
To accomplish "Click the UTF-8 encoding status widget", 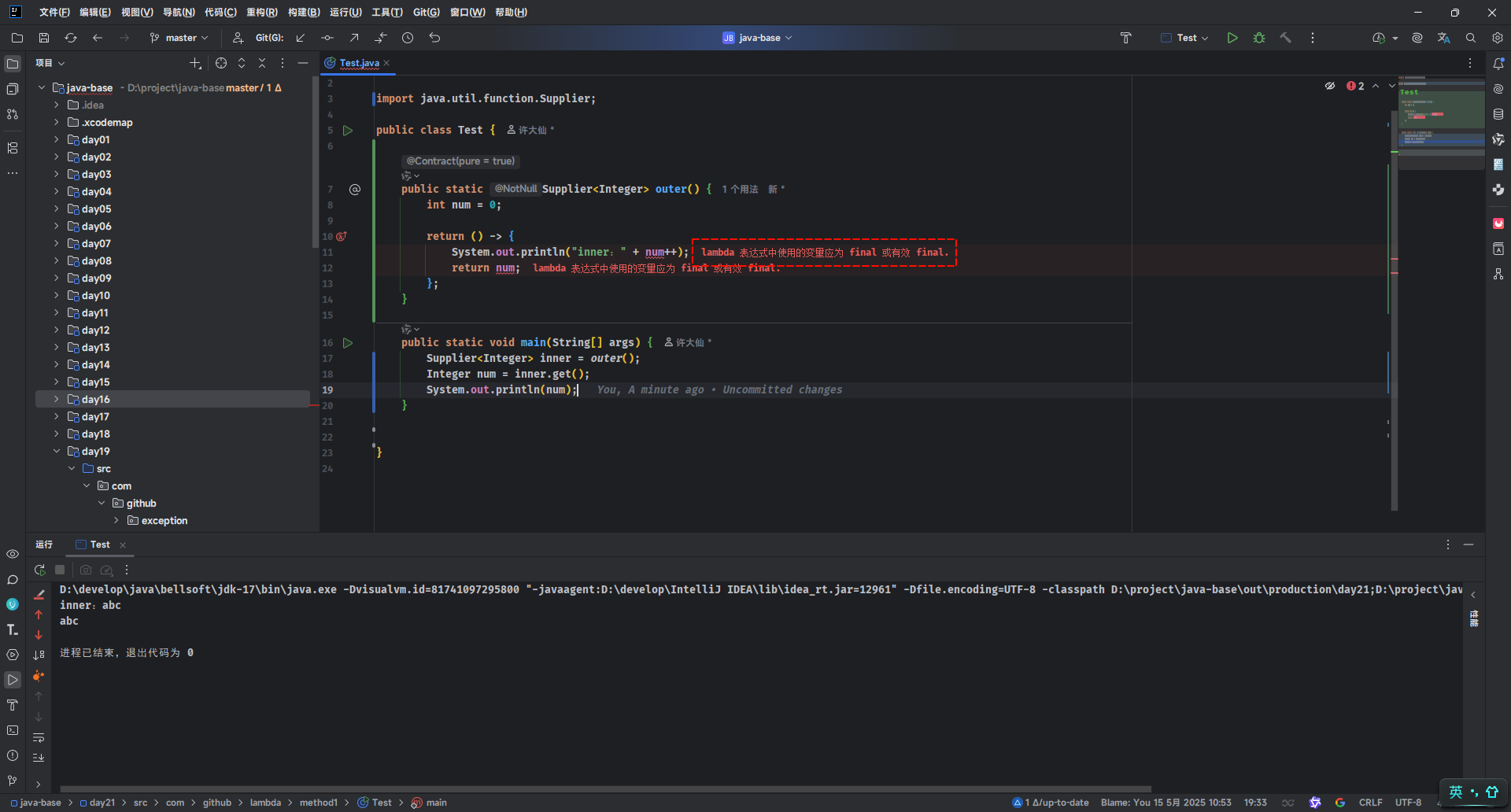I will coord(1408,803).
